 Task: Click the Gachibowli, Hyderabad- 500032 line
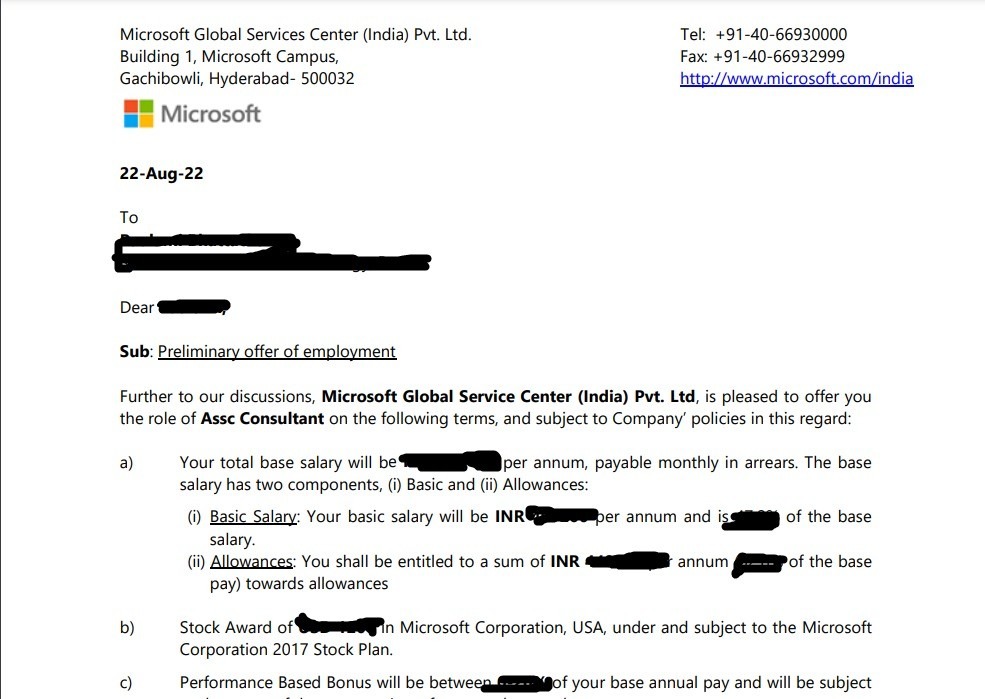point(237,78)
